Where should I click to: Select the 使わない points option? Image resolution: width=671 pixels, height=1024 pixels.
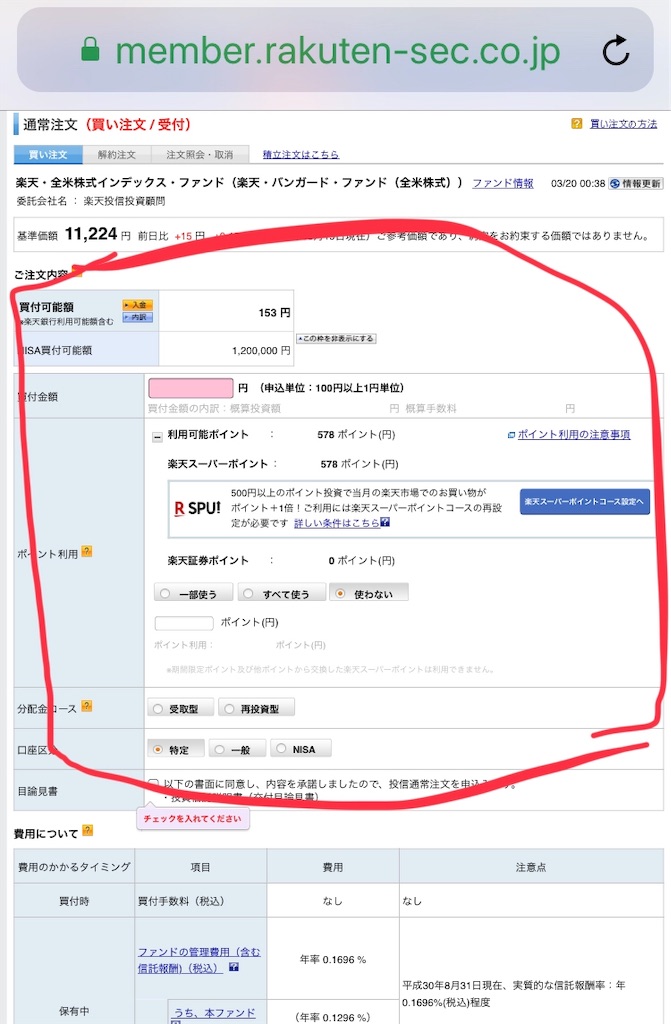pyautogui.click(x=368, y=594)
